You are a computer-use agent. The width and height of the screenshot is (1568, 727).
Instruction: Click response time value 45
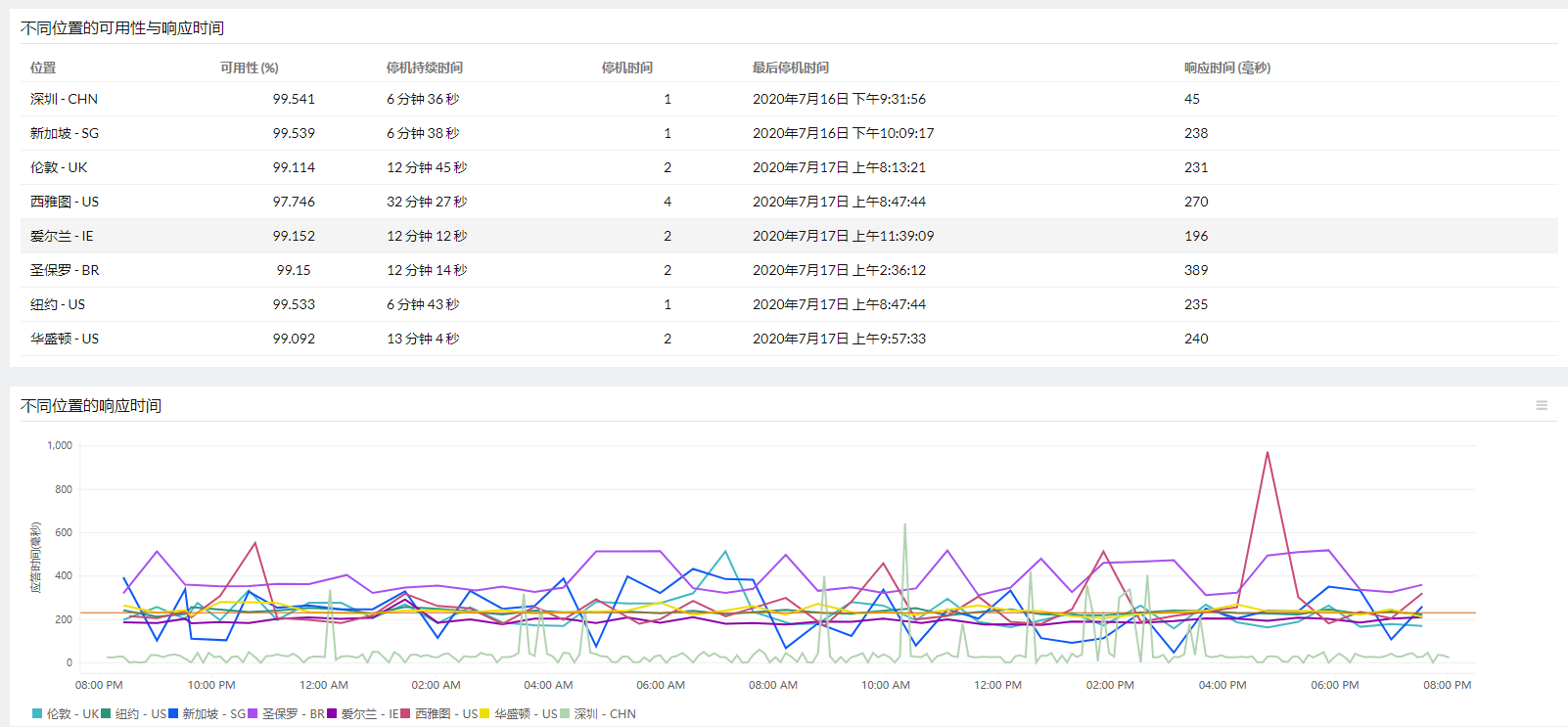pyautogui.click(x=1192, y=99)
